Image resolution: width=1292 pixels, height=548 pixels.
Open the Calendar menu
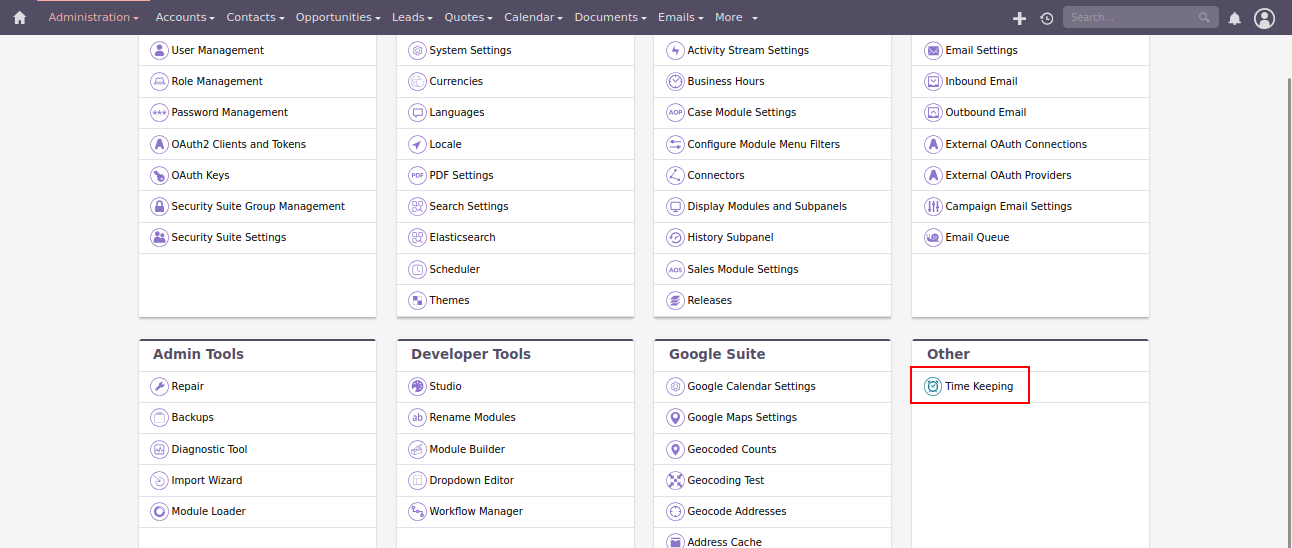534,17
